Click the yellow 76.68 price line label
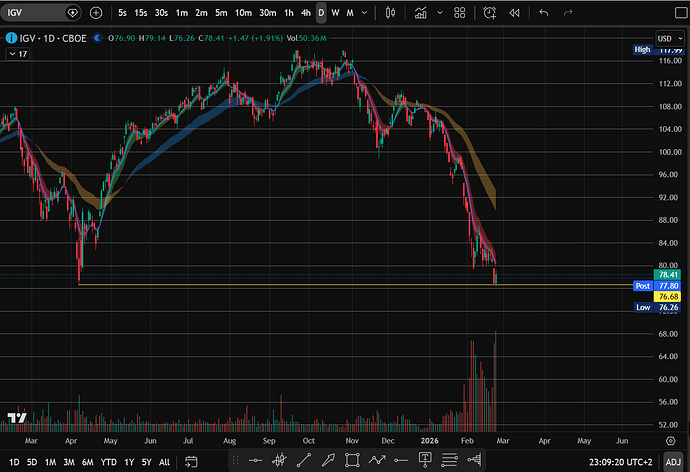This screenshot has height=472, width=690. [666, 297]
